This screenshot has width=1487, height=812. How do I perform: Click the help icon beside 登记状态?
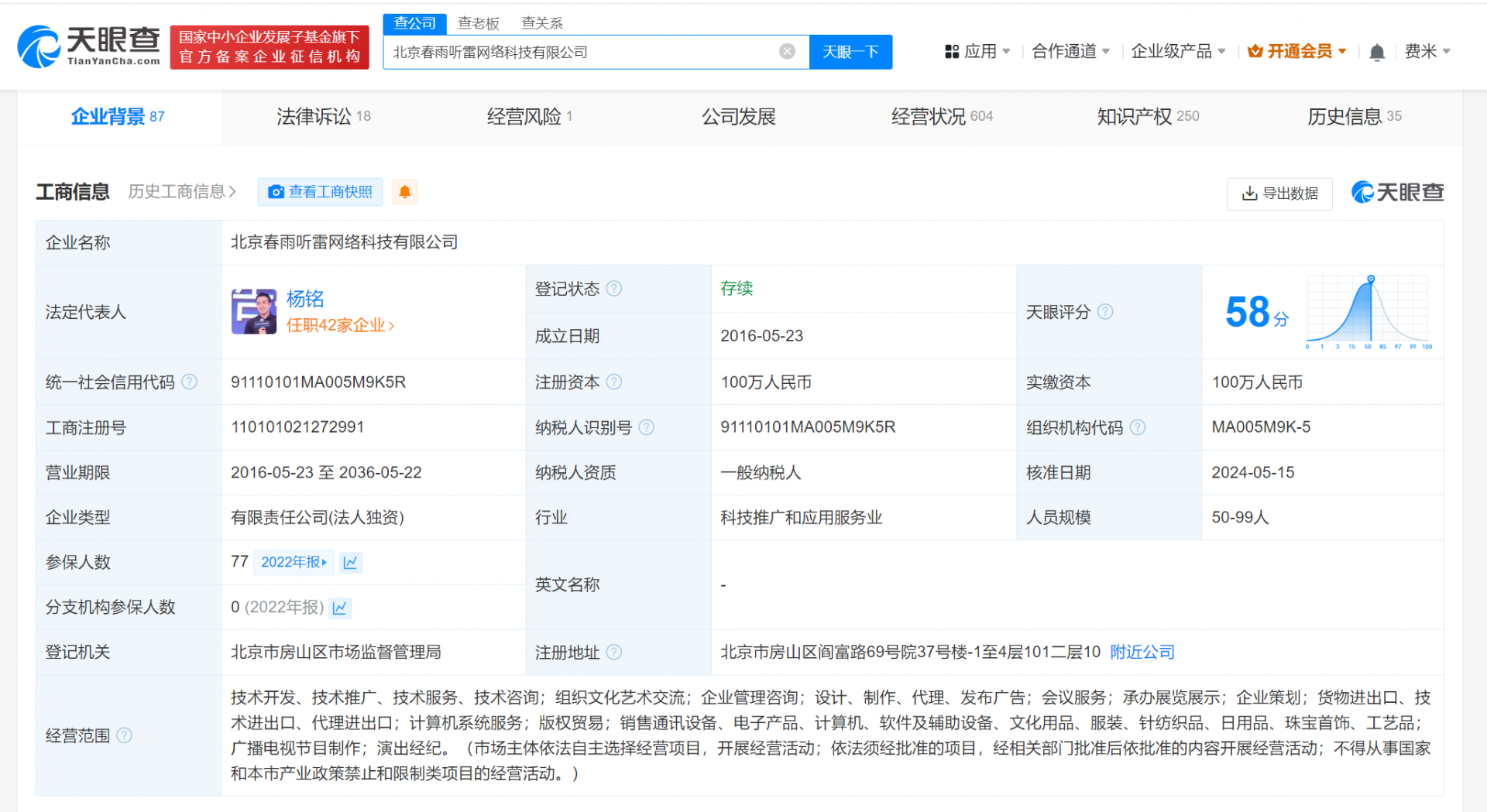[614, 289]
